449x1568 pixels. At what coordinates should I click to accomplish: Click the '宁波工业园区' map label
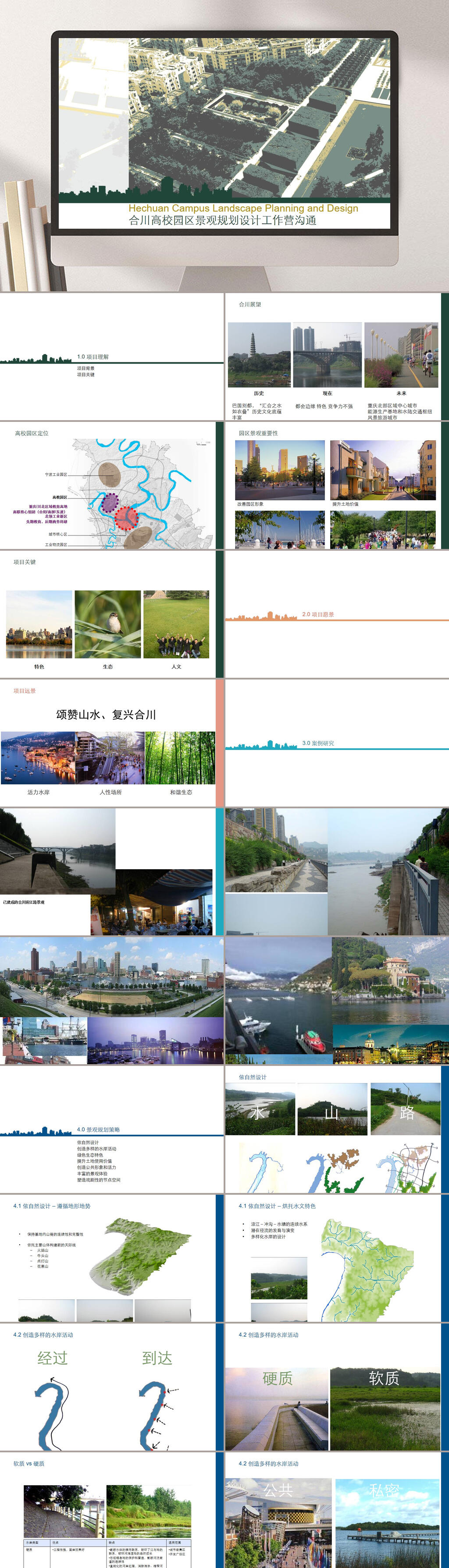click(56, 474)
